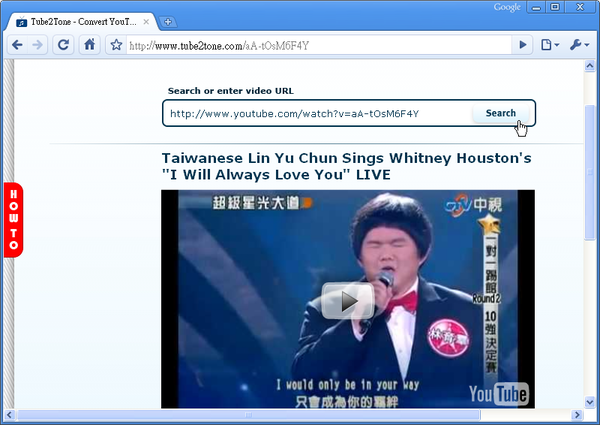
Task: Open the red HOW TO side tab
Action: (13, 220)
